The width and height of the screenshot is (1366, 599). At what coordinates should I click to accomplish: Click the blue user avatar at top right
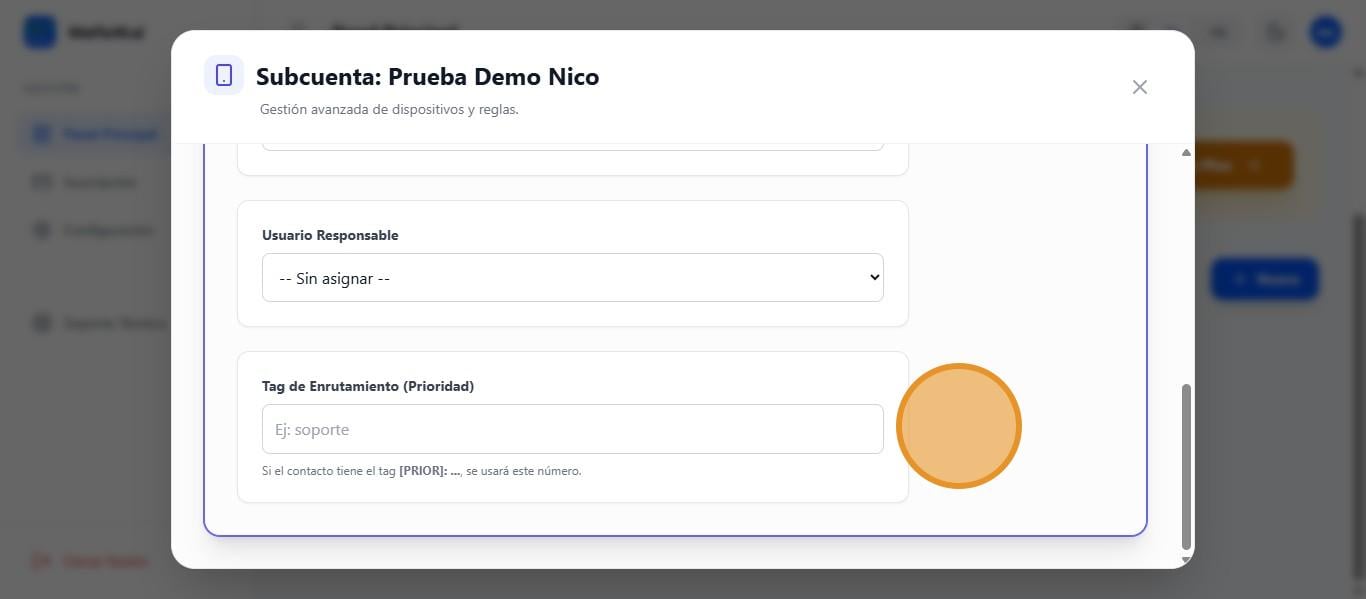point(1326,32)
